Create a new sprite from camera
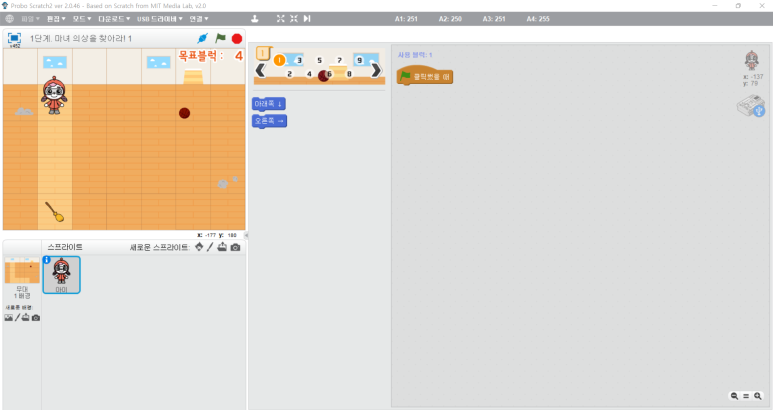 click(235, 247)
